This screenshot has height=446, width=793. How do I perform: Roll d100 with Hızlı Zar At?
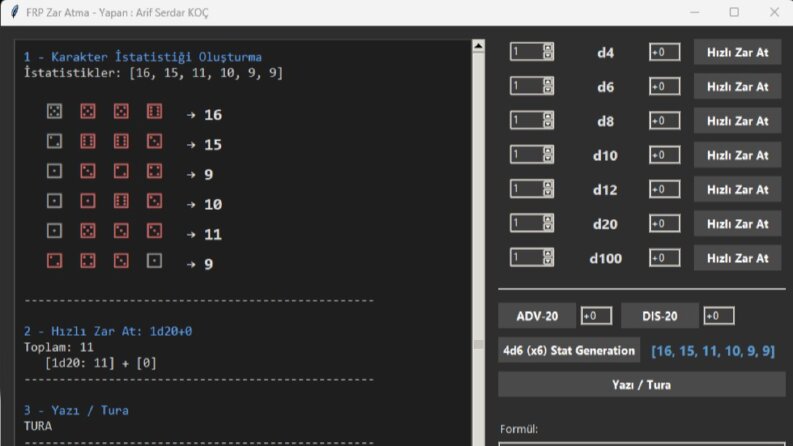point(737,258)
